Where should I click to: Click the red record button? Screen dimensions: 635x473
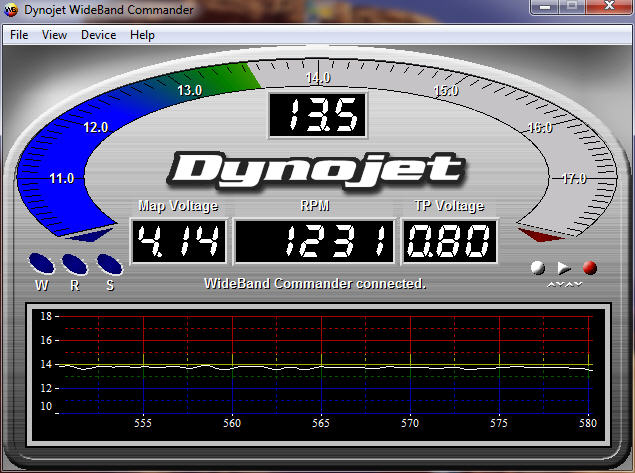(590, 268)
